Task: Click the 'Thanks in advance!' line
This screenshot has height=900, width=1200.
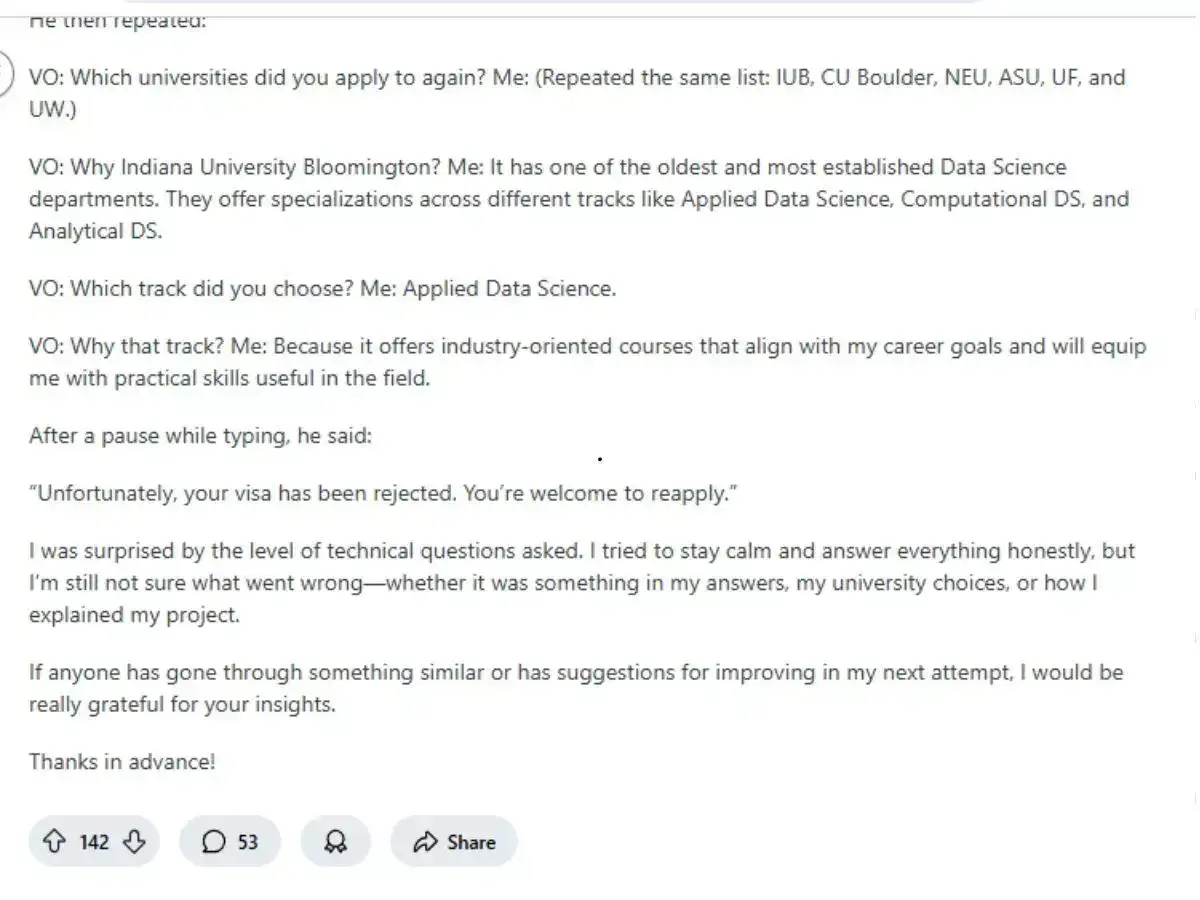Action: [122, 761]
